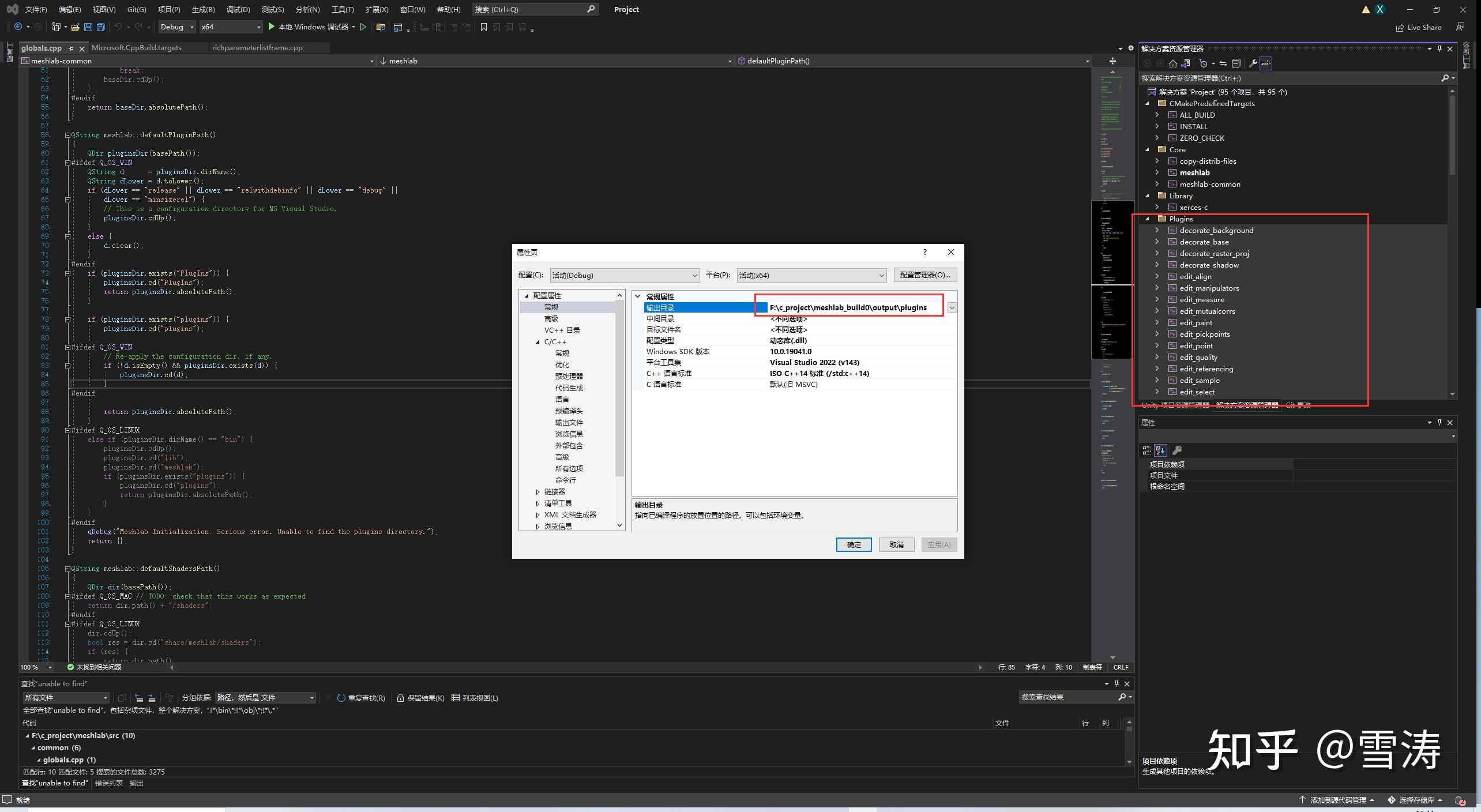Click the 确定 button in the property page
This screenshot has width=1481, height=812.
pyautogui.click(x=854, y=544)
